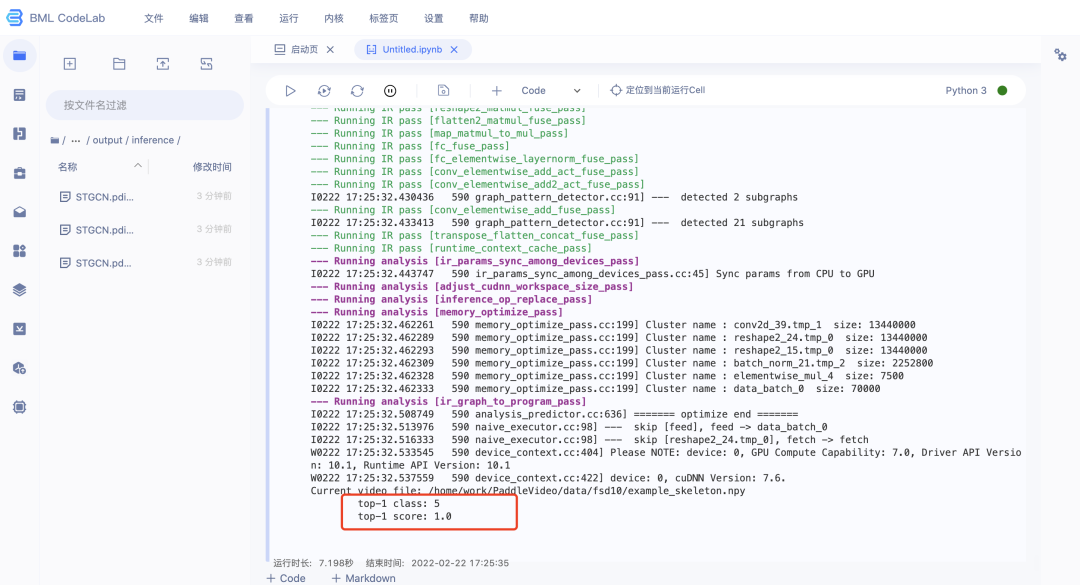
Task: Click the green kernel status indicator
Action: coord(1002,90)
